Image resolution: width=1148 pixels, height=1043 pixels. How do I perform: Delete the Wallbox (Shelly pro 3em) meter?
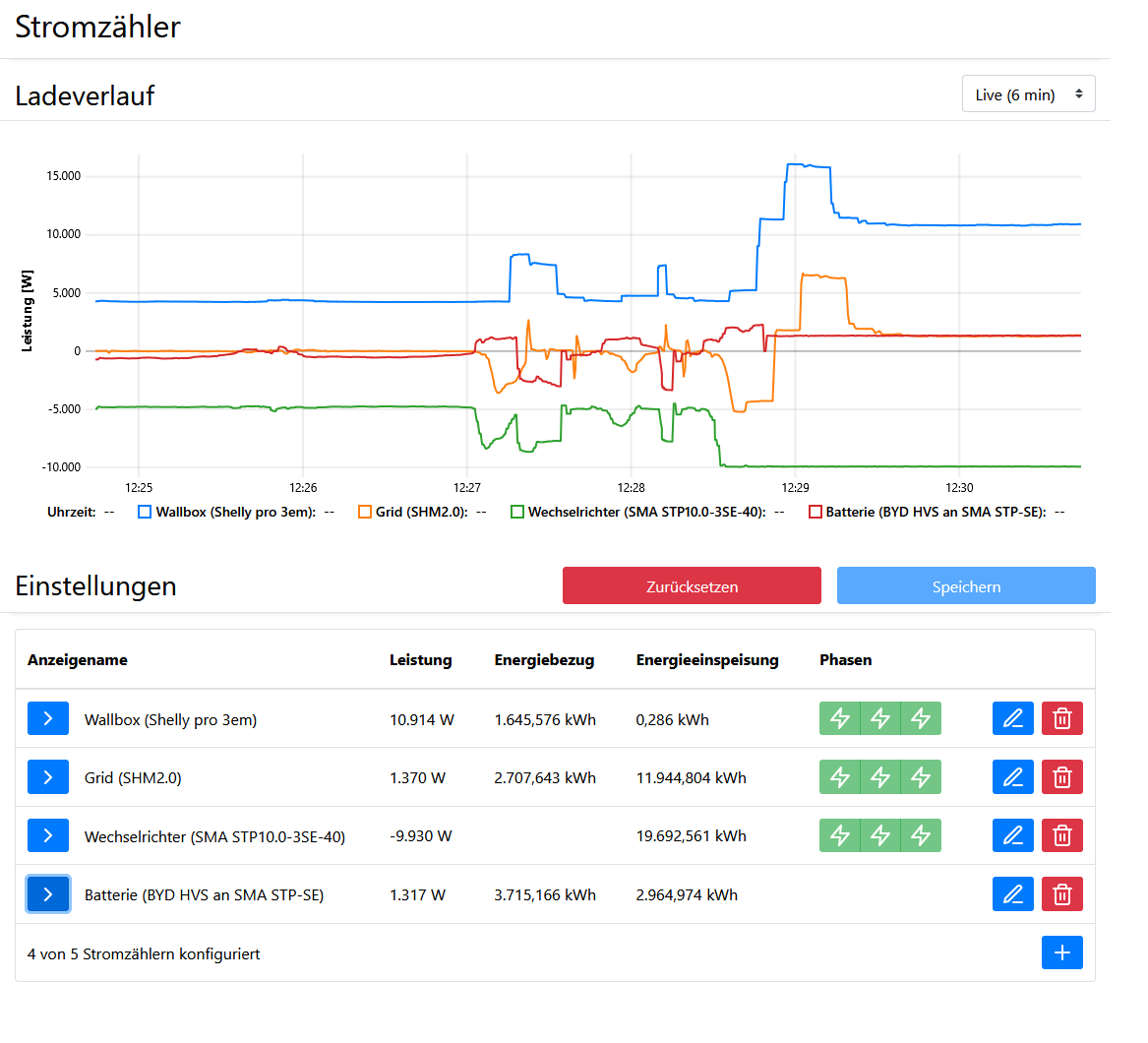tap(1062, 718)
